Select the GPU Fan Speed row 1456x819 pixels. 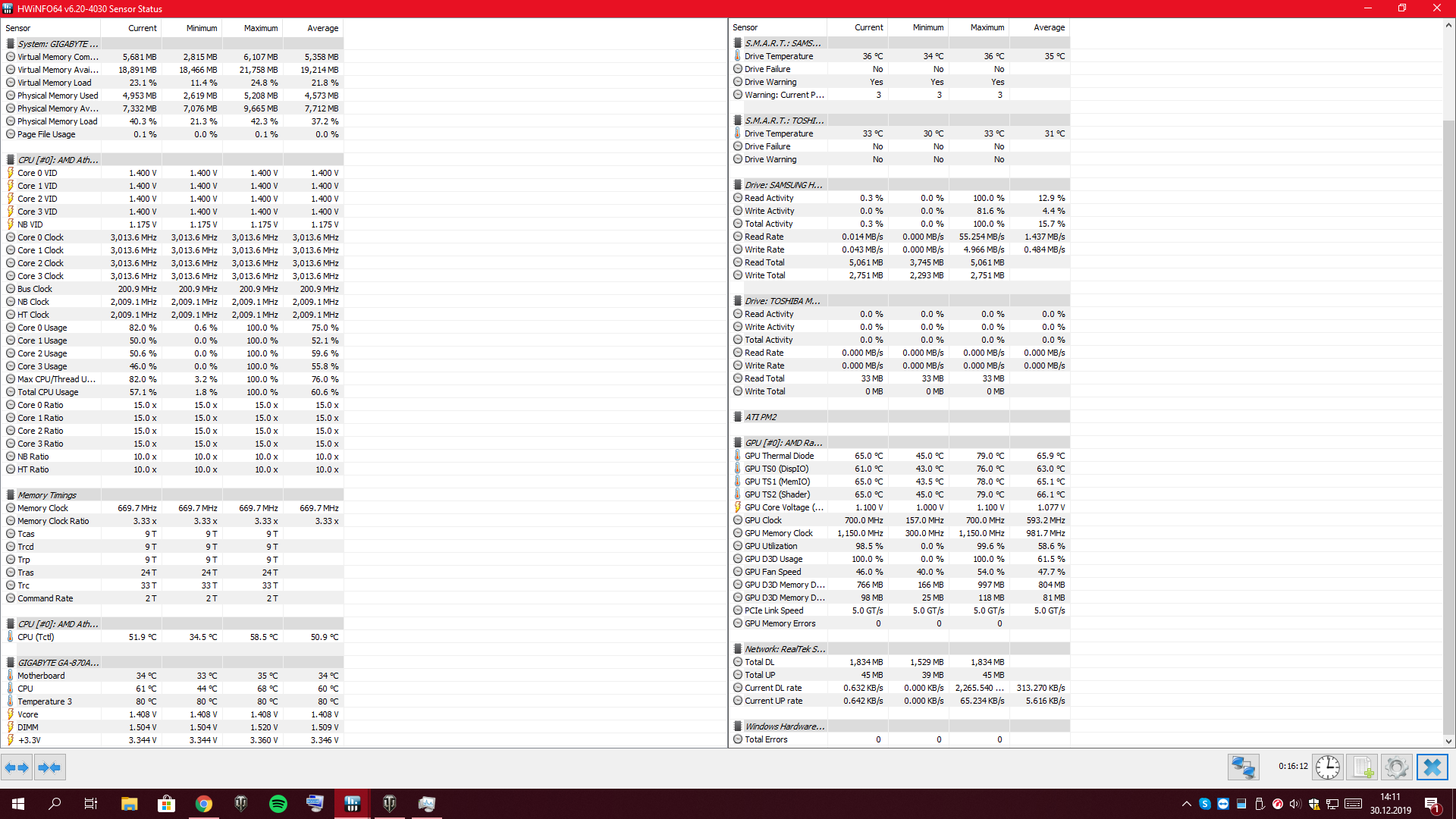pos(772,572)
